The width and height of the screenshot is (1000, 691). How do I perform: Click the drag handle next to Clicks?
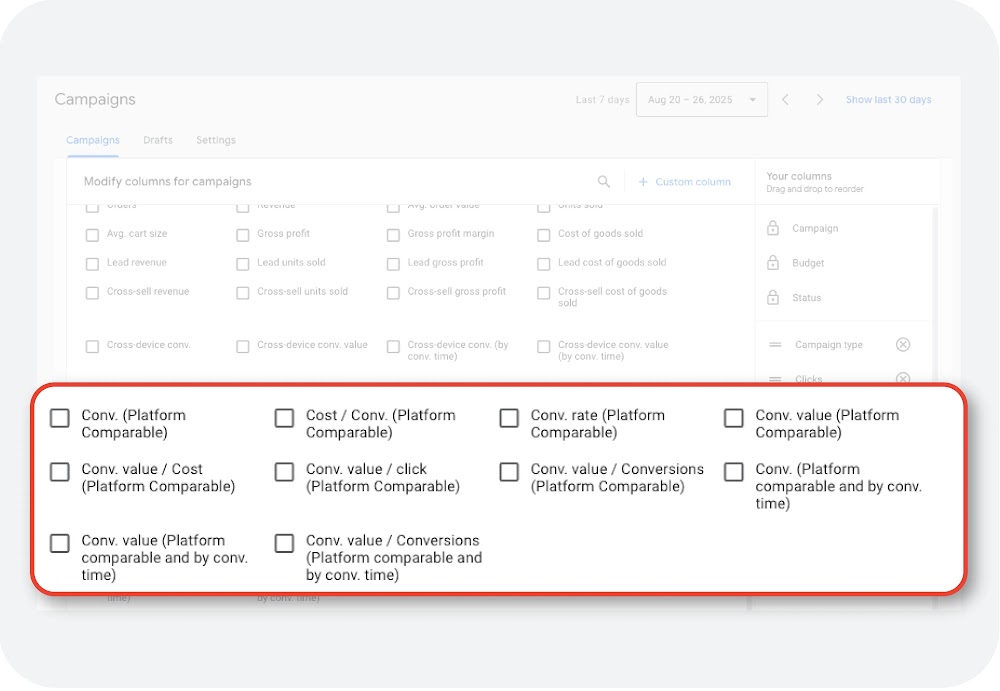tap(775, 379)
